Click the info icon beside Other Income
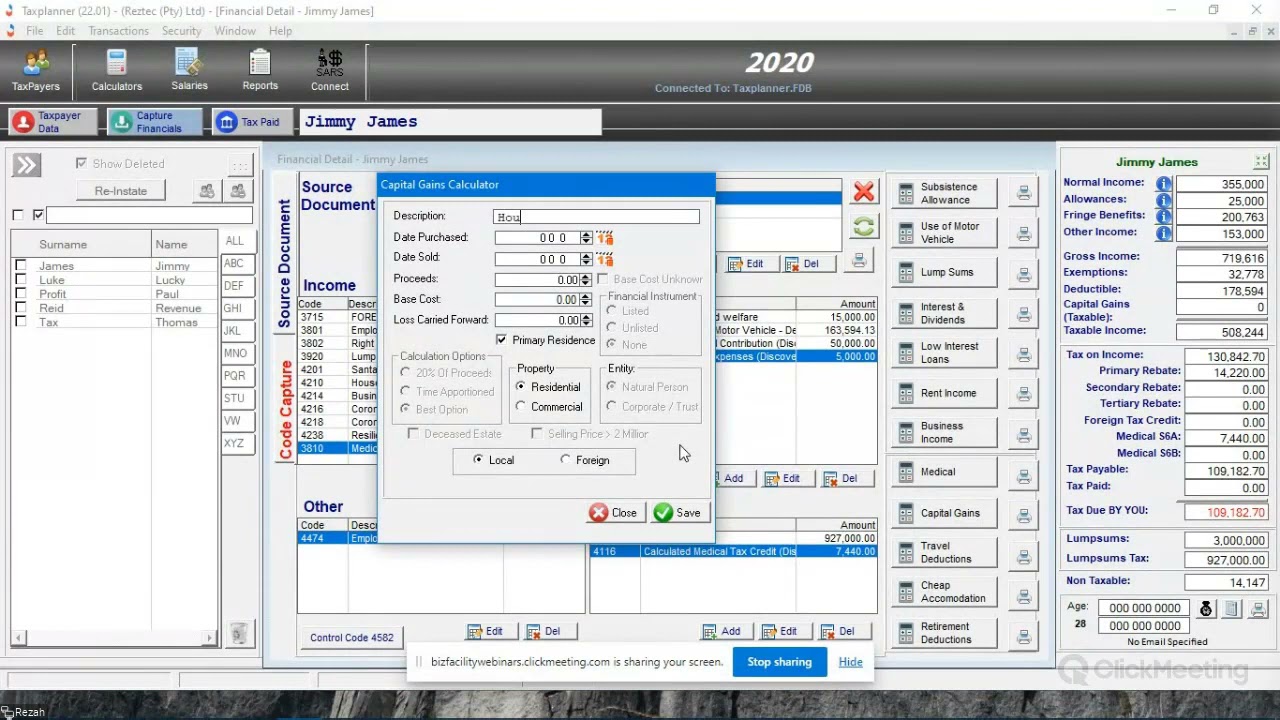The image size is (1280, 720). point(1163,234)
